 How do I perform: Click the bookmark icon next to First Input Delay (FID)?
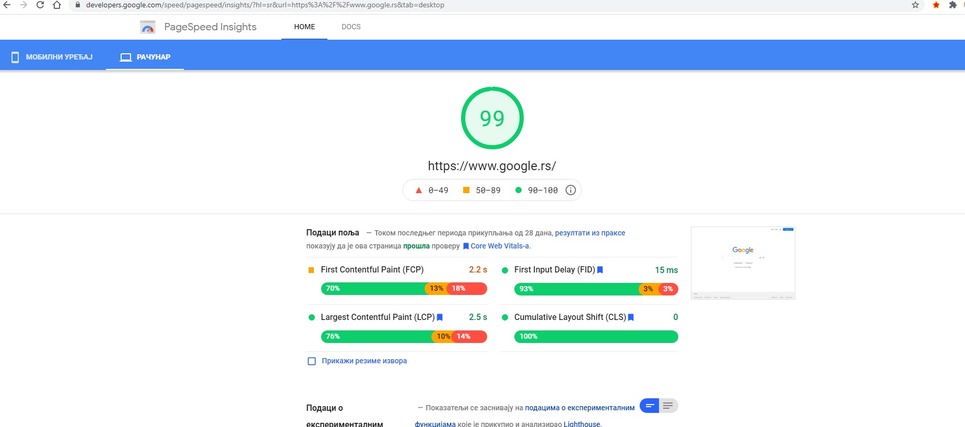click(x=600, y=270)
